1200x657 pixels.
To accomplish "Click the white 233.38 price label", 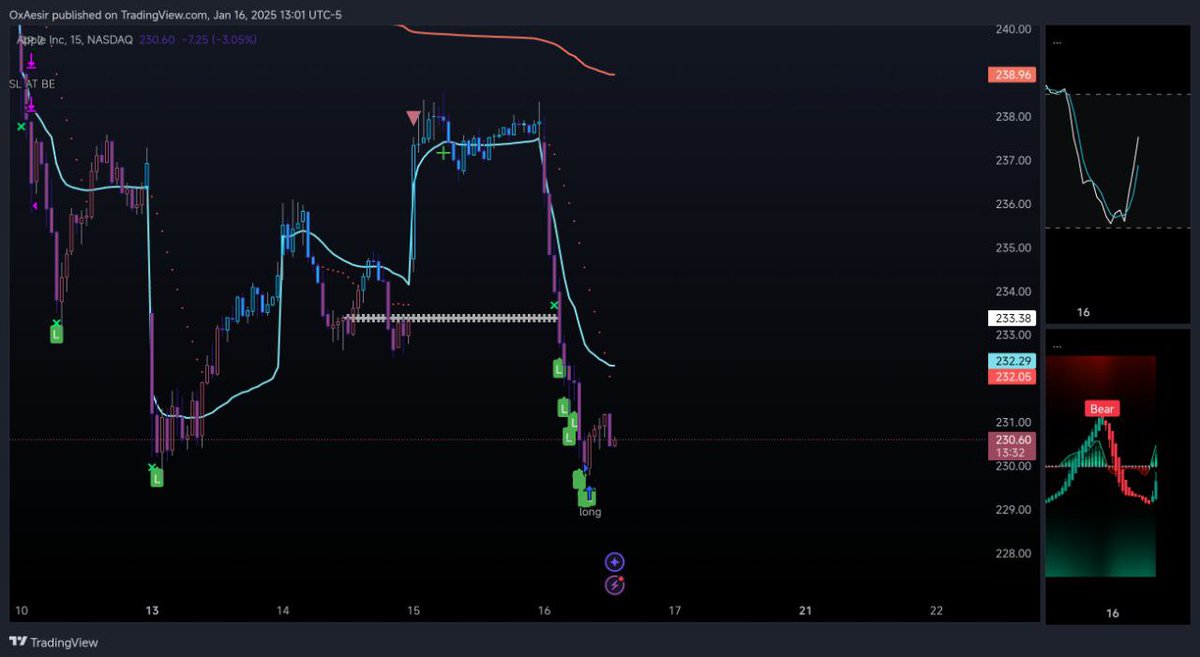I will 1010,318.
